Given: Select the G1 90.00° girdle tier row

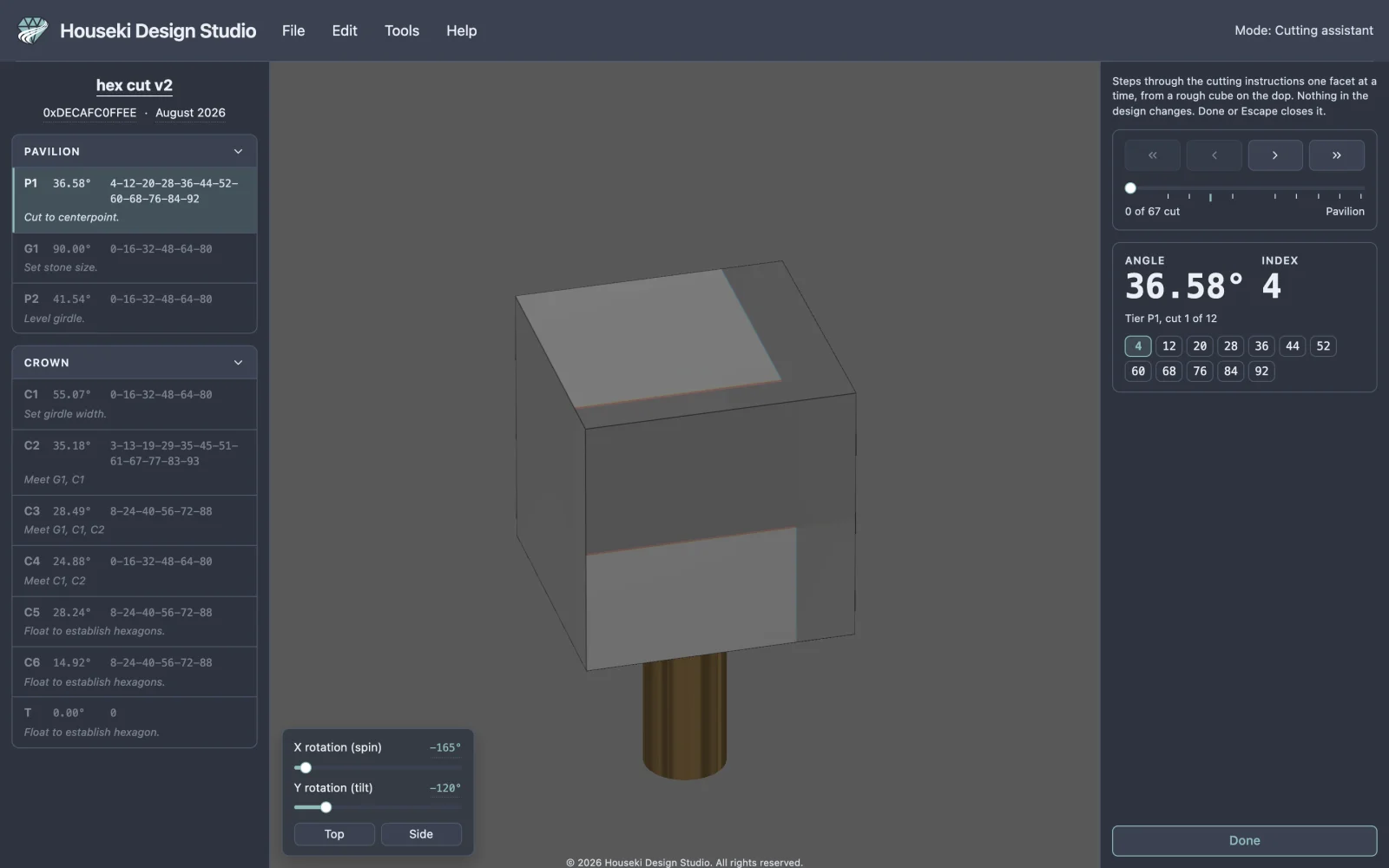Looking at the screenshot, I should pos(135,258).
